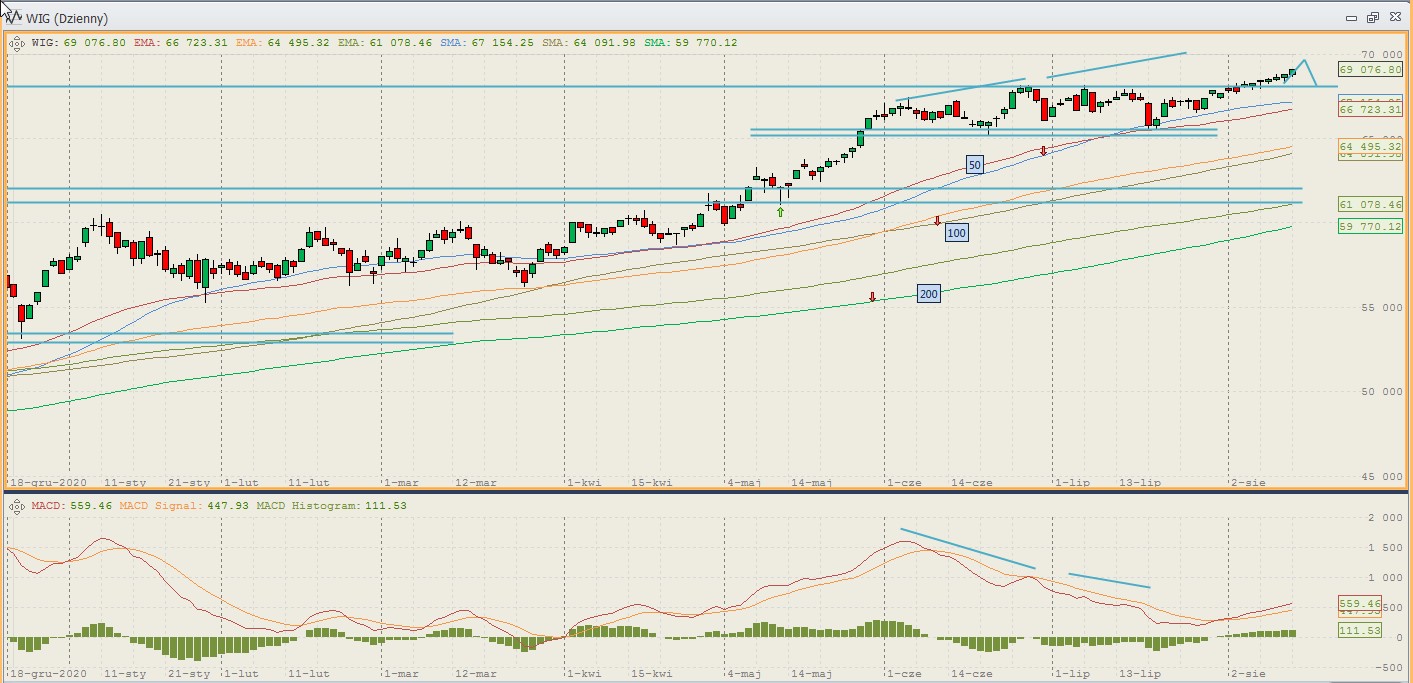Click the 59 770.12 SMA tag on axis

1370,227
